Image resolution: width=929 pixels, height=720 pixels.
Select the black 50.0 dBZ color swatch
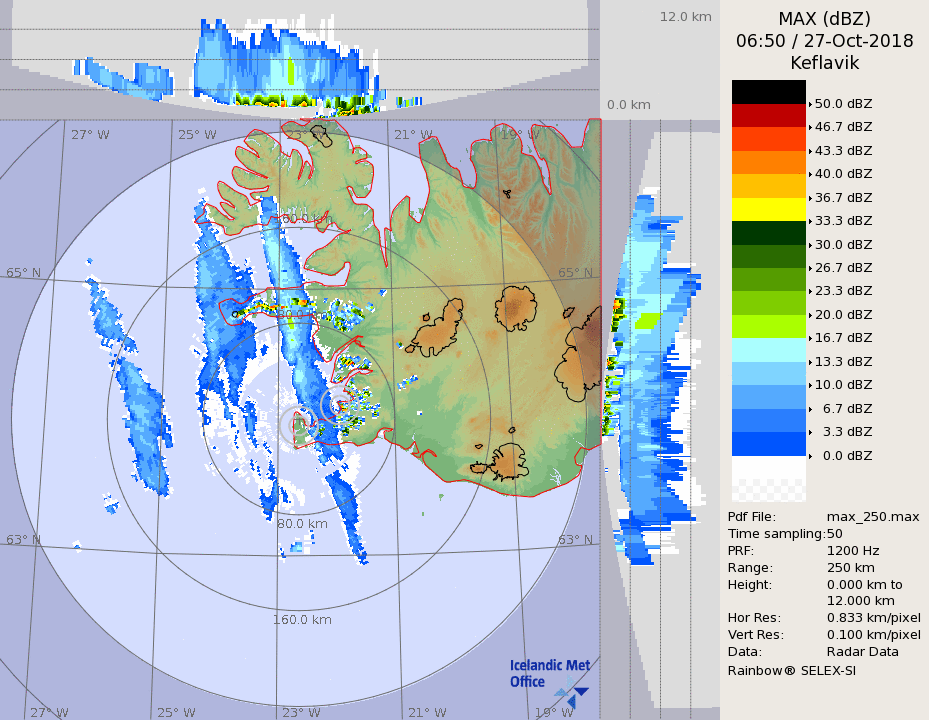[768, 92]
